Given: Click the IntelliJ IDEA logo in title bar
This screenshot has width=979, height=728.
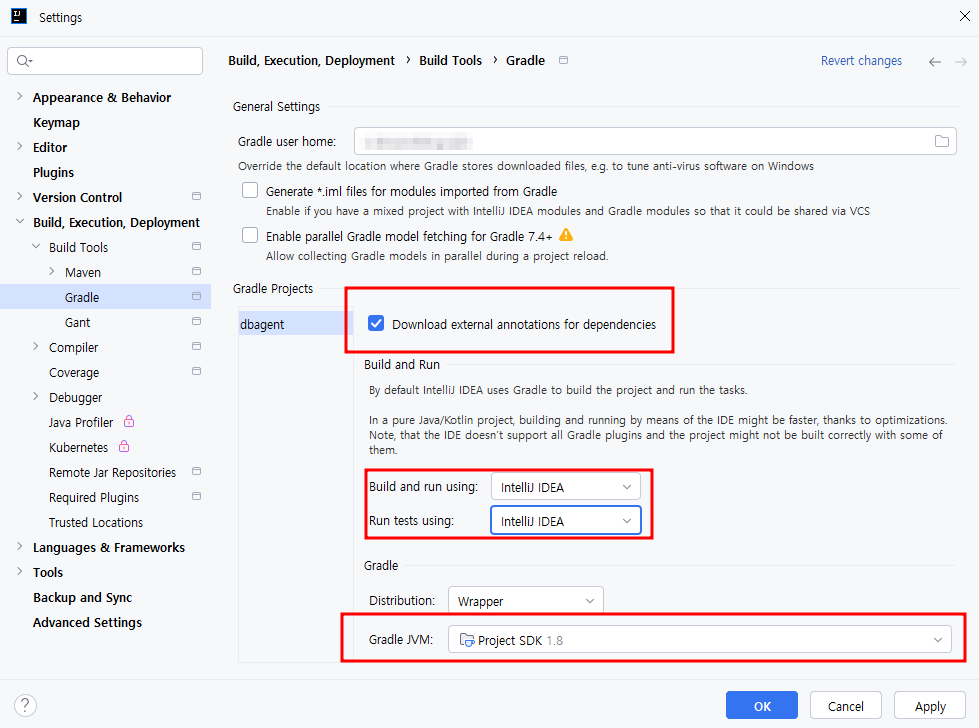Looking at the screenshot, I should point(19,16).
